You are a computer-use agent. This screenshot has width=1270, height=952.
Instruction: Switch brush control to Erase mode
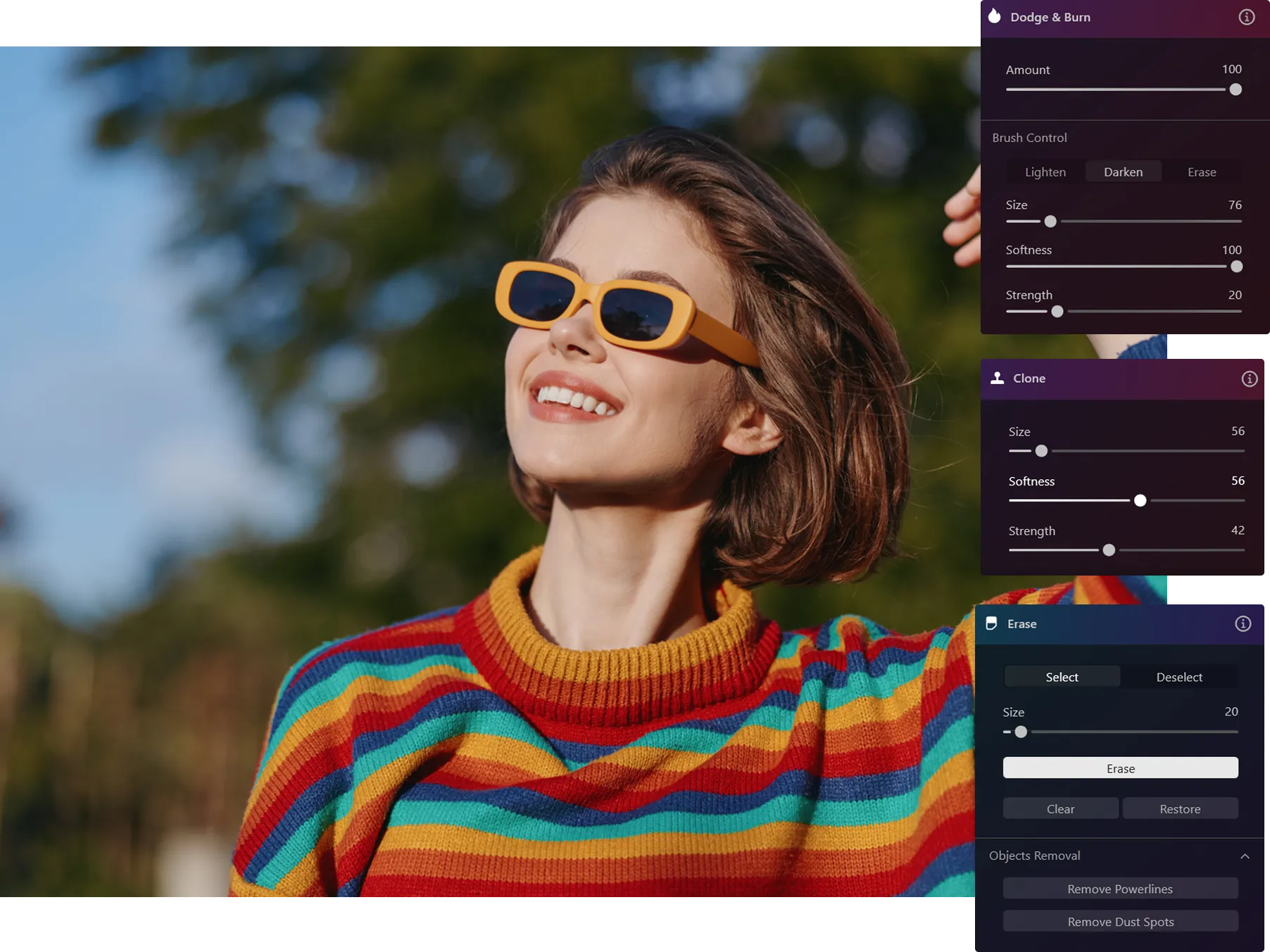1202,172
